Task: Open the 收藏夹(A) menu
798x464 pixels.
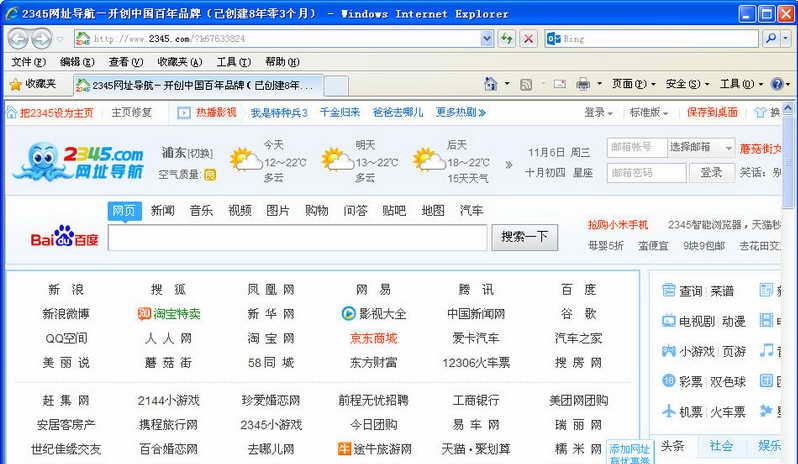Action: [x=180, y=62]
